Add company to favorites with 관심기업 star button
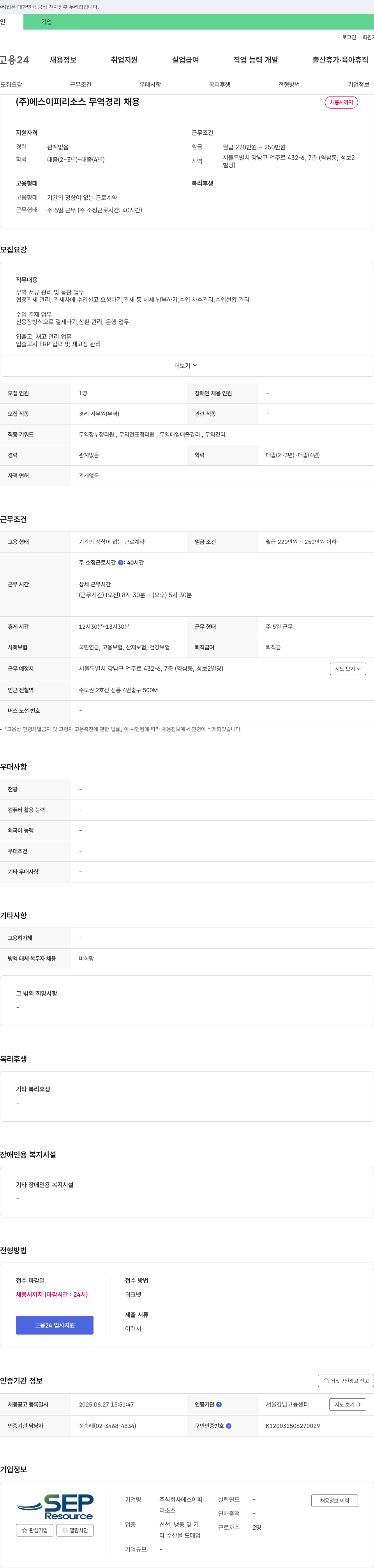Image resolution: width=374 pixels, height=1568 pixels. (35, 1529)
